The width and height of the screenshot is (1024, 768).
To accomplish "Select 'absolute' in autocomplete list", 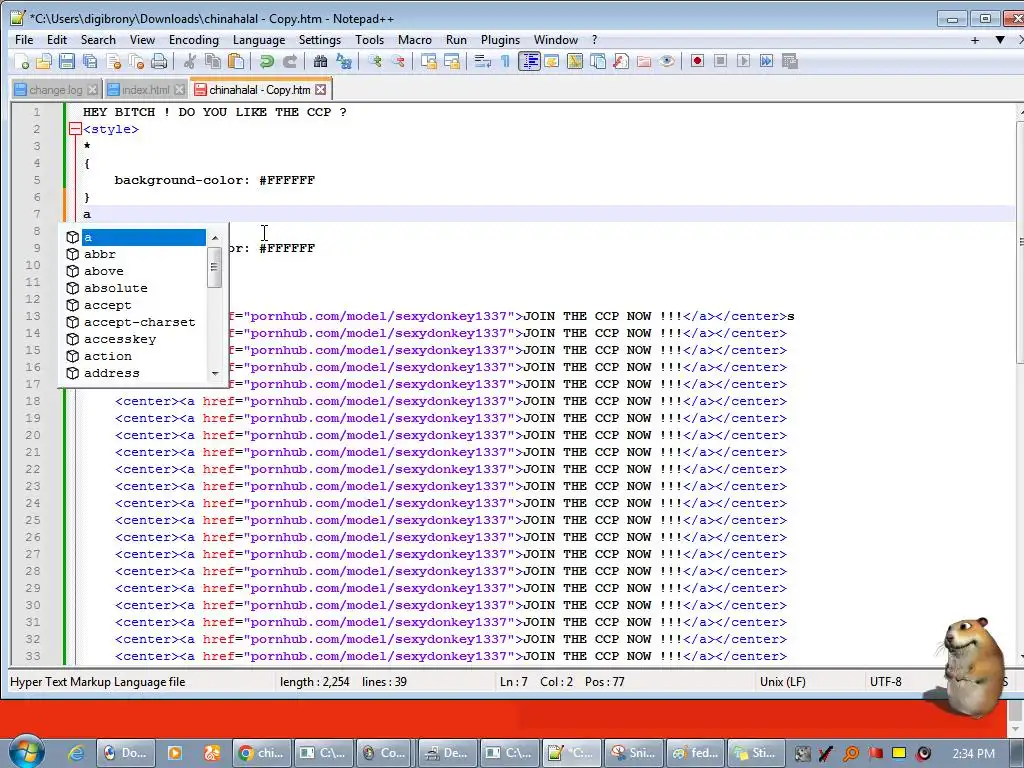I will pyautogui.click(x=135, y=288).
